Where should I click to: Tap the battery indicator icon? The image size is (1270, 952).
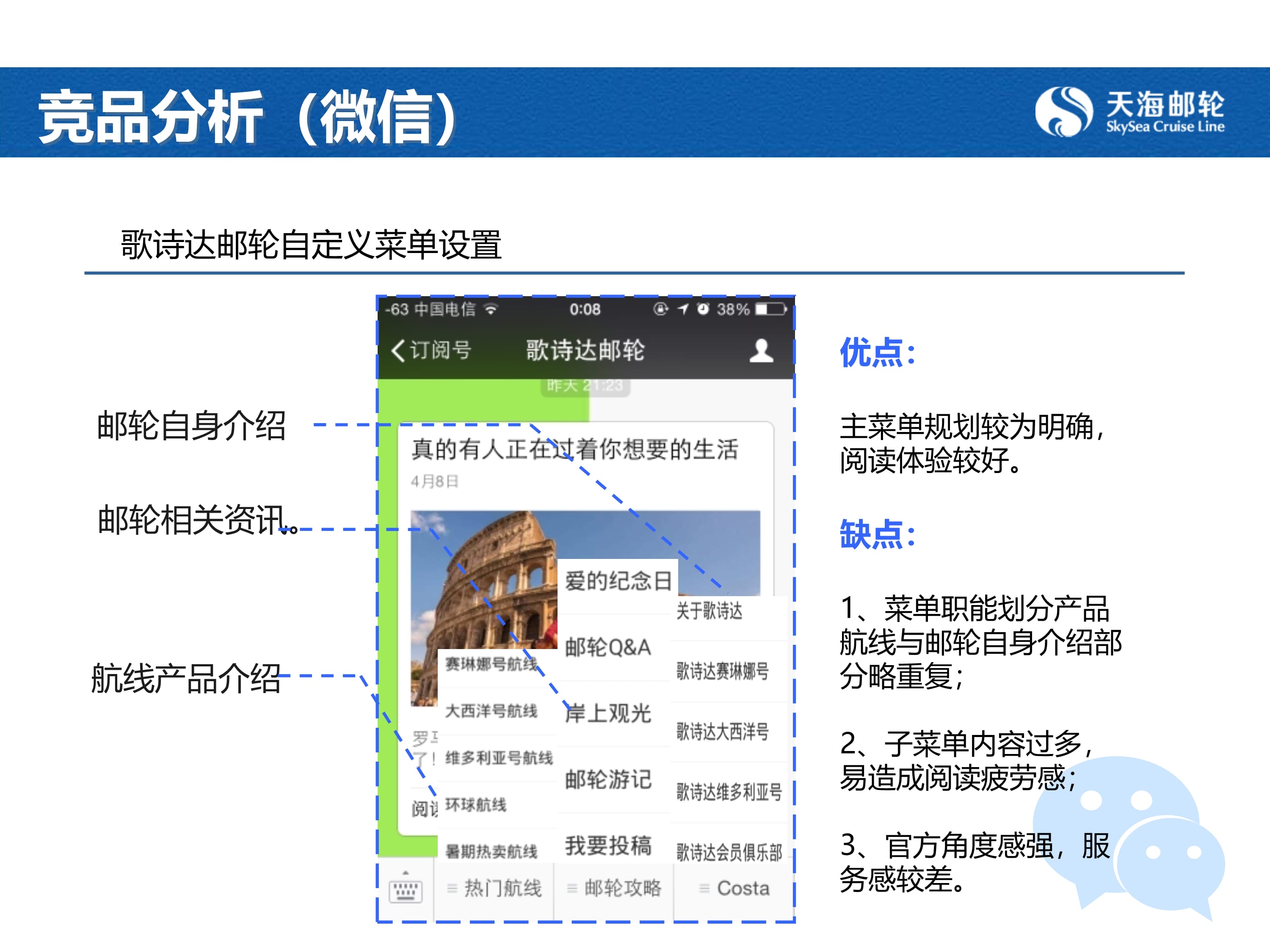point(770,309)
